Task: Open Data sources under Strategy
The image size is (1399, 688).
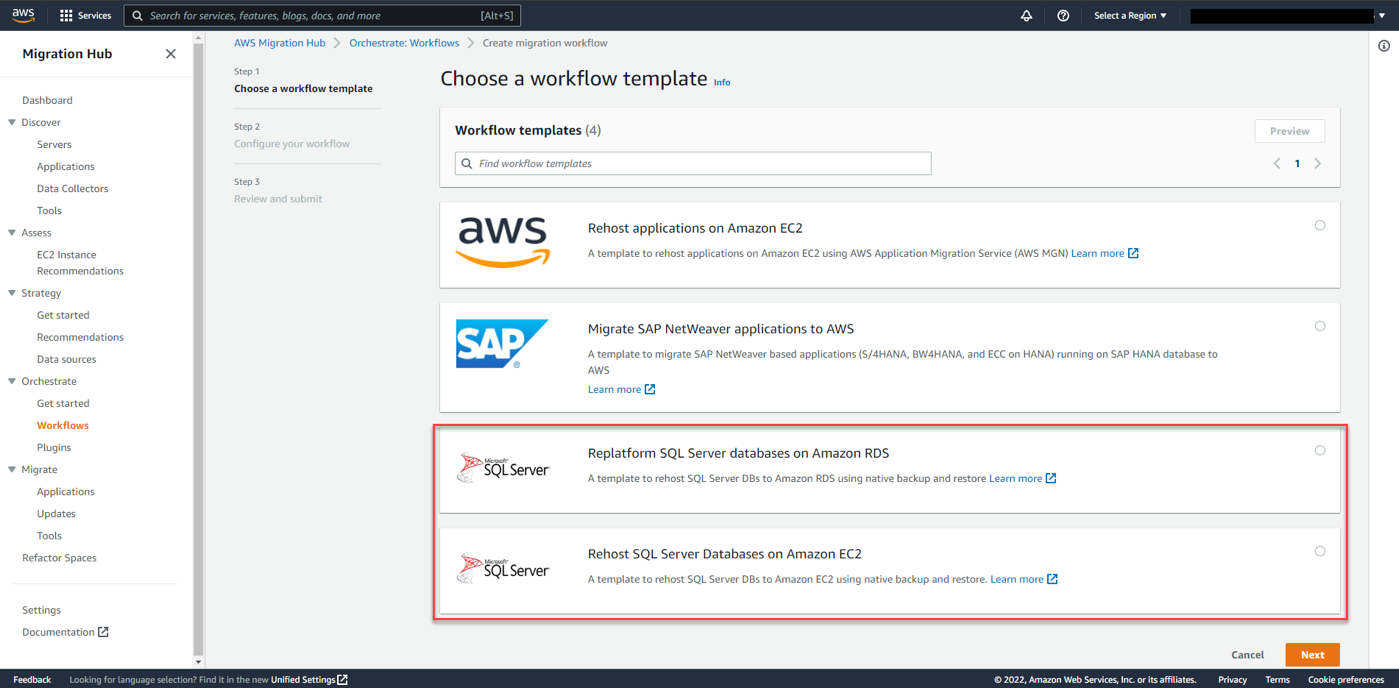Action: click(66, 359)
